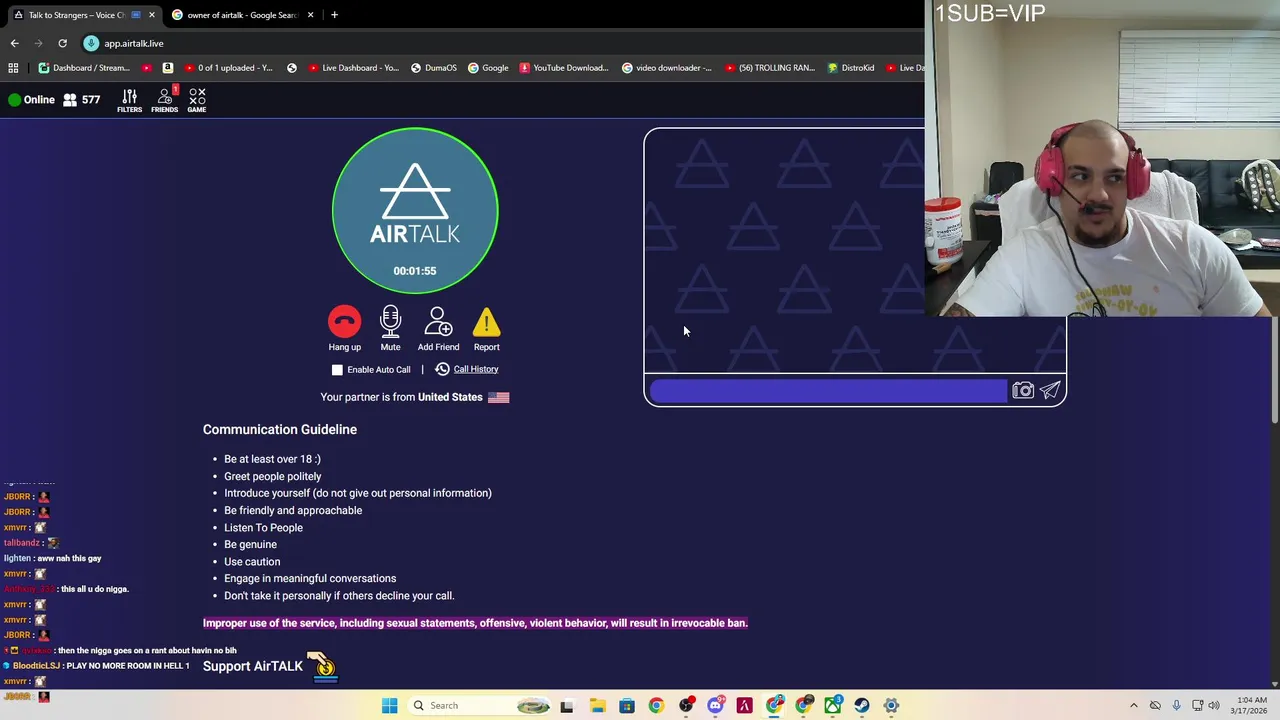This screenshot has width=1280, height=720.
Task: Open the volume control in system tray
Action: click(1215, 706)
